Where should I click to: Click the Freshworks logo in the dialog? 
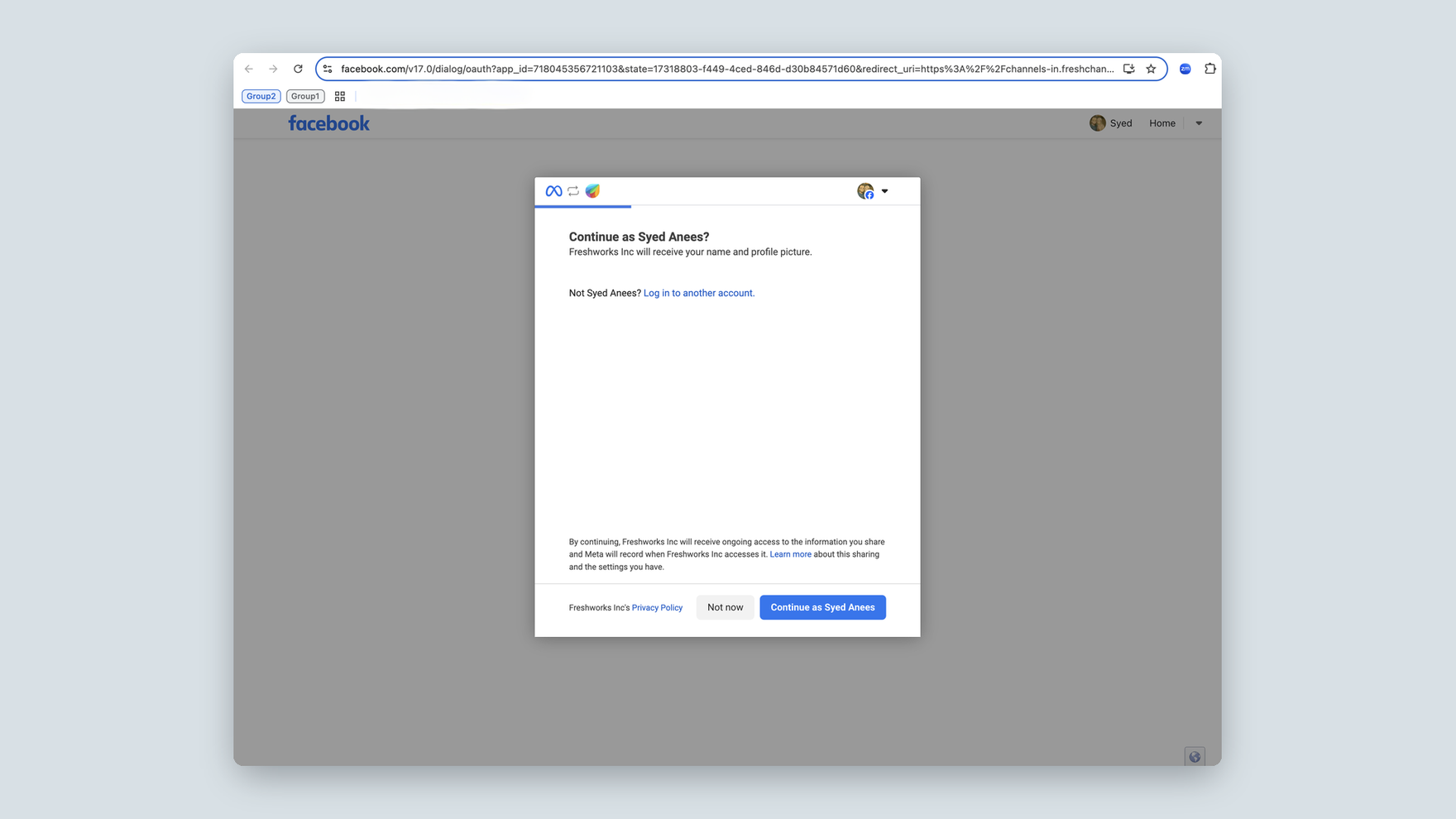592,191
